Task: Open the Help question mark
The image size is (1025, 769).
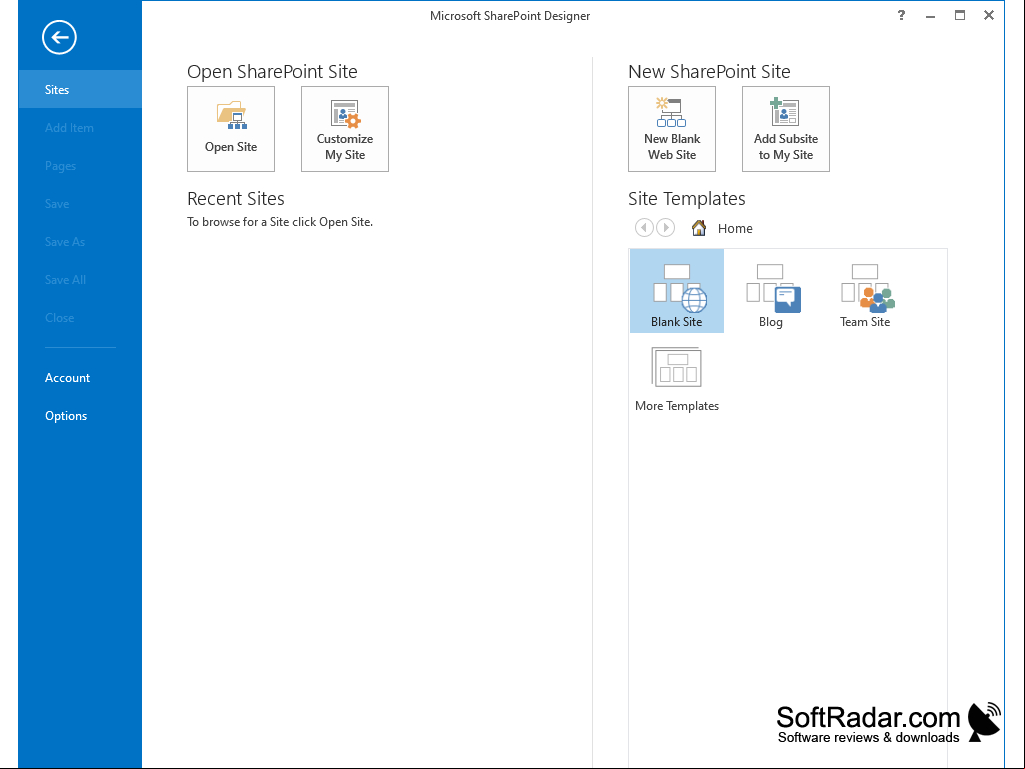Action: [x=901, y=15]
